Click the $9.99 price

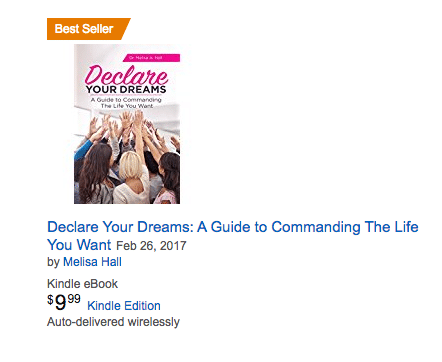64,302
